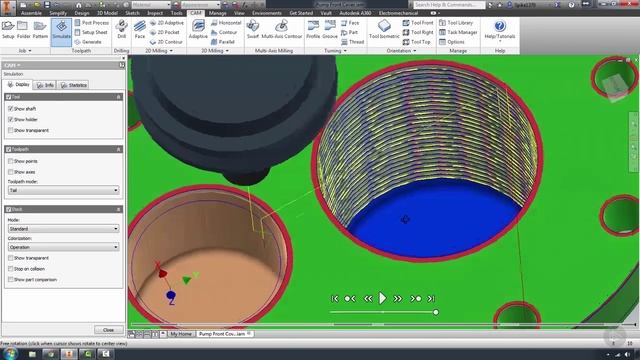Open the Stock Mode dropdown
The height and width of the screenshot is (360, 640).
click(63, 229)
